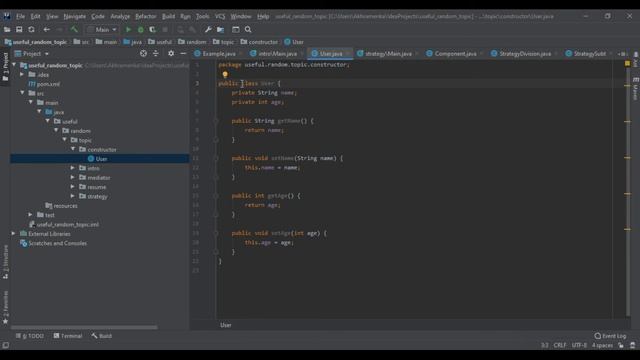Image resolution: width=640 pixels, height=360 pixels.
Task: Toggle the Project side tool window
Action: click(5, 67)
